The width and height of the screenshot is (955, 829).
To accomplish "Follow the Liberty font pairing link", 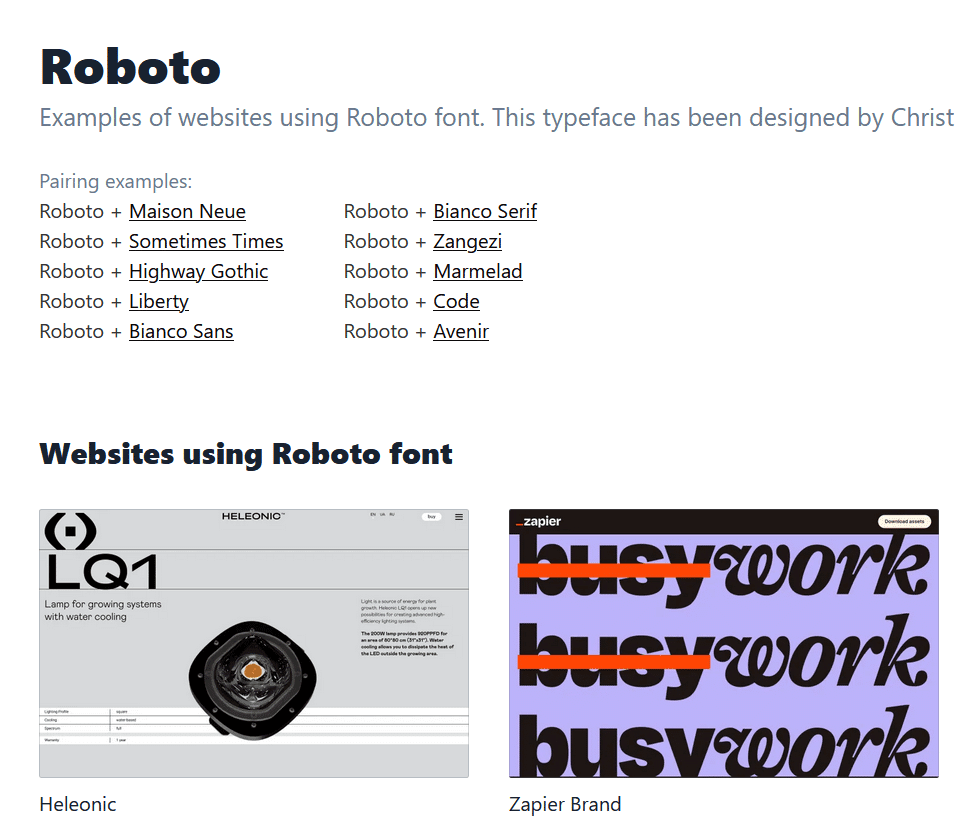I will (x=158, y=302).
